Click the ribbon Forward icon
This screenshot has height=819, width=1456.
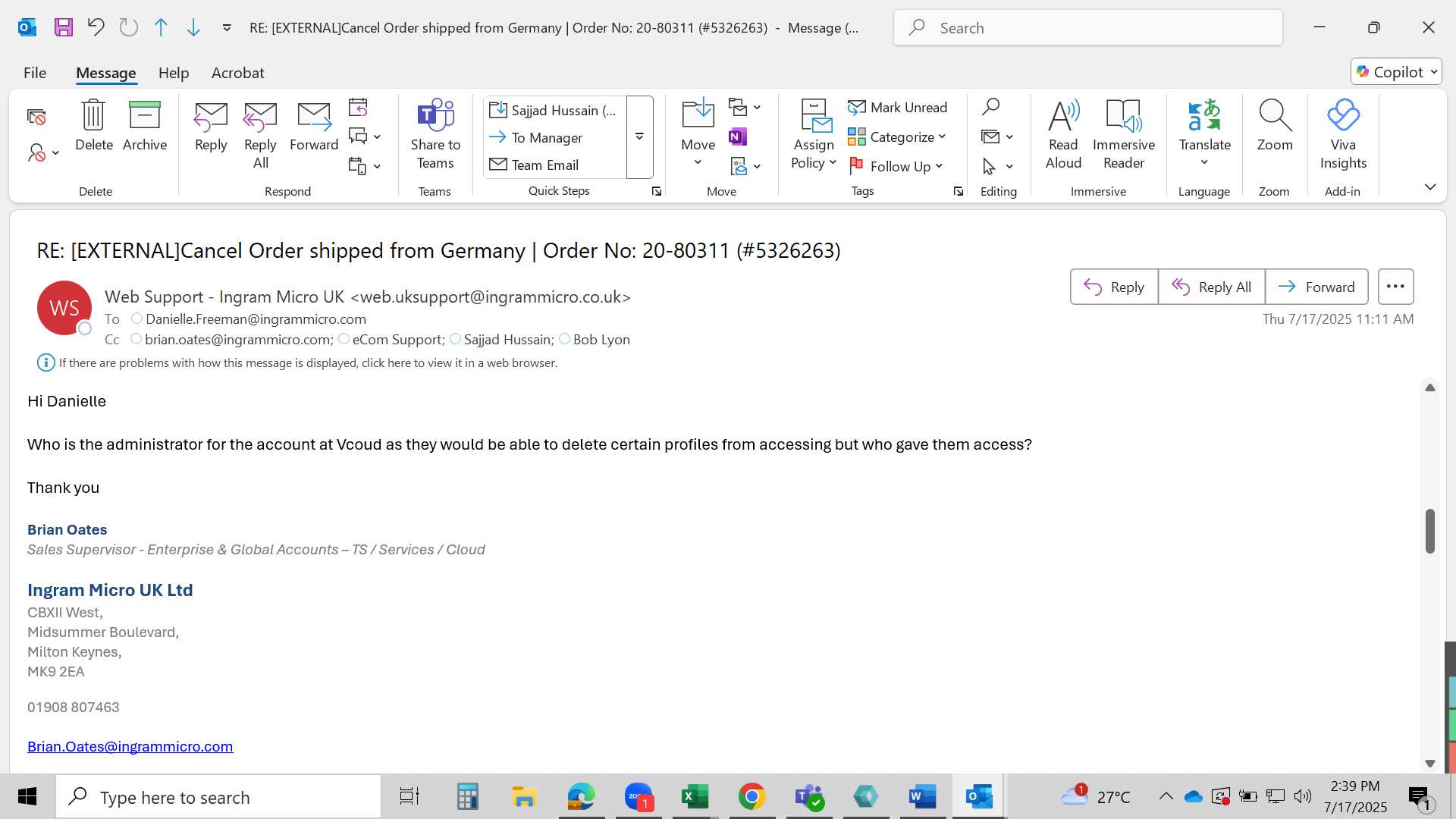point(314,126)
